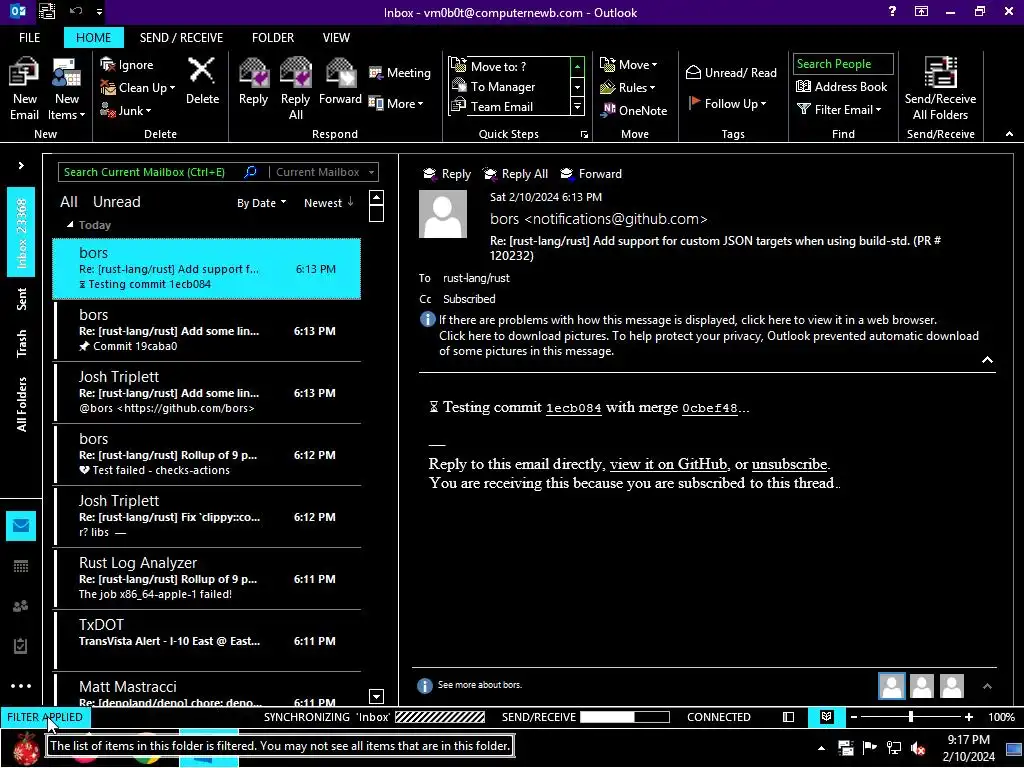This screenshot has width=1024, height=768.
Task: Open the Tasks navigation icon
Action: click(21, 646)
